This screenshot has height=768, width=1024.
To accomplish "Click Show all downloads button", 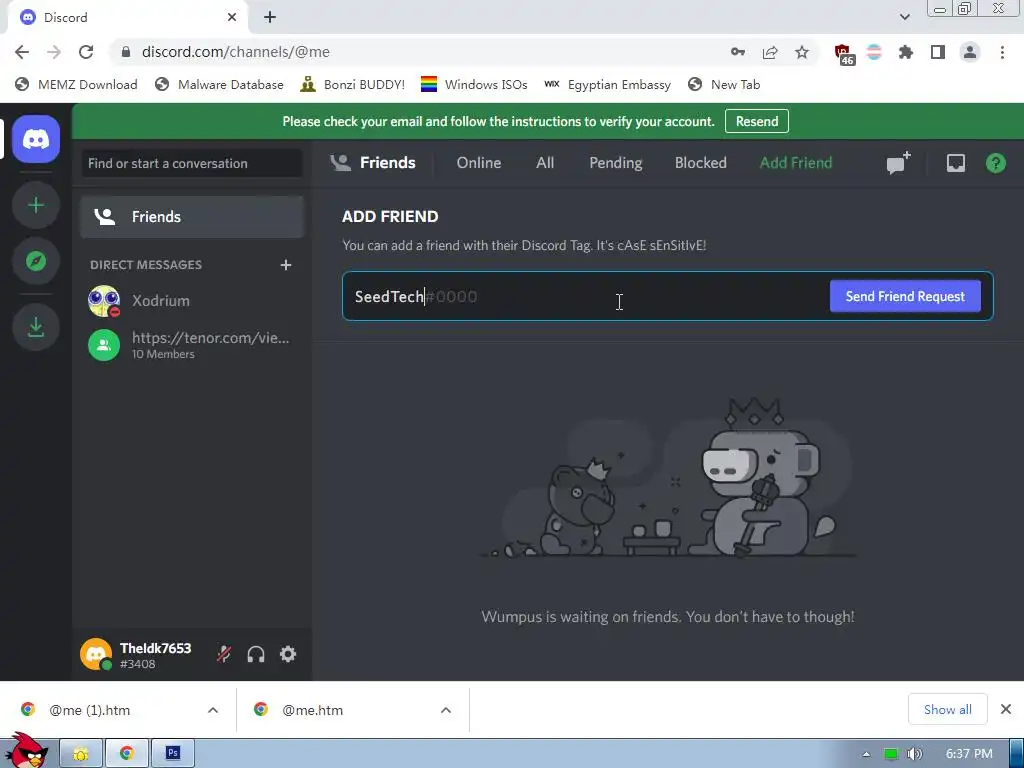I will pos(947,710).
